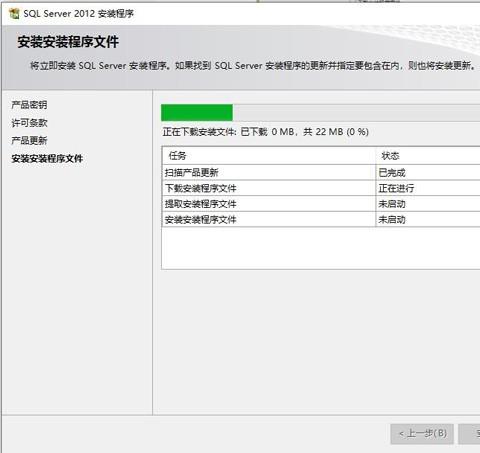Click the download status text showing 22 MB
The height and width of the screenshot is (453, 480).
pyautogui.click(x=266, y=132)
